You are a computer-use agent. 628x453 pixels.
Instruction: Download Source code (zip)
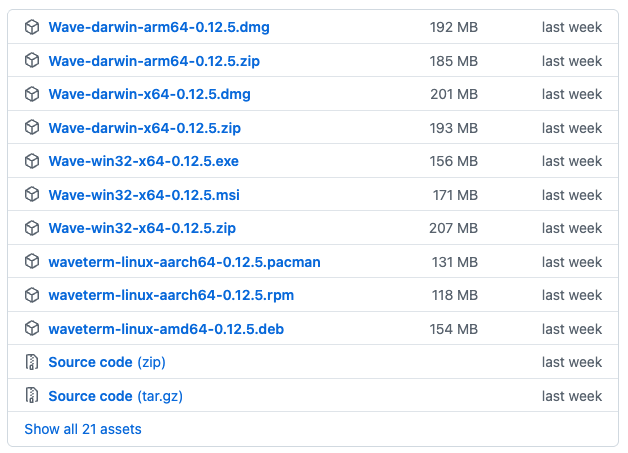coord(107,362)
